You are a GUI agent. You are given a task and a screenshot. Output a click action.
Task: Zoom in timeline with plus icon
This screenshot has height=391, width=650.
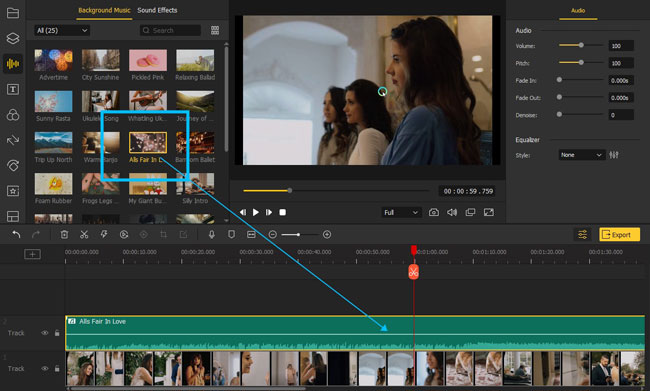327,235
